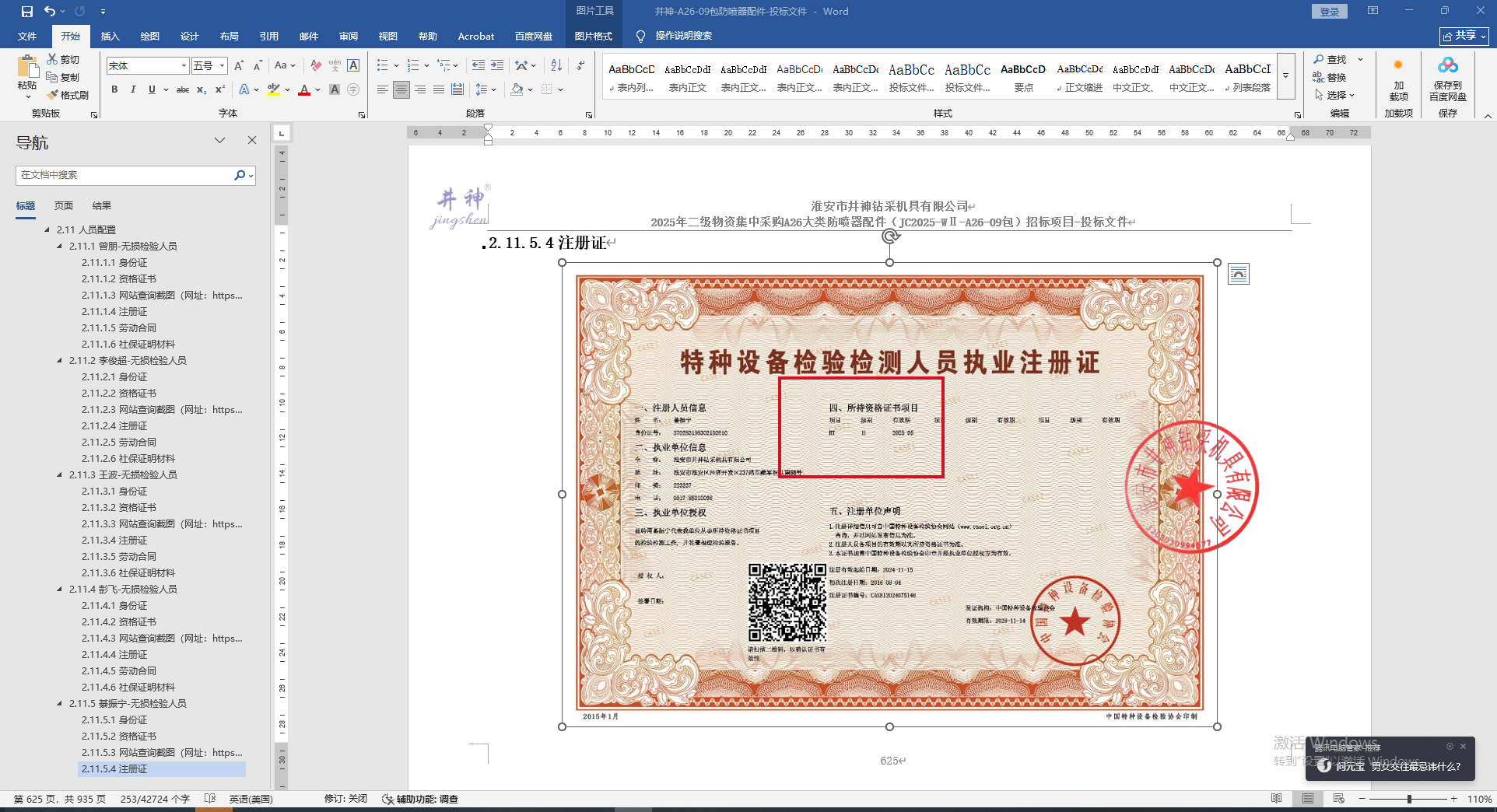
Task: Click the Save icon in title bar
Action: (x=27, y=11)
